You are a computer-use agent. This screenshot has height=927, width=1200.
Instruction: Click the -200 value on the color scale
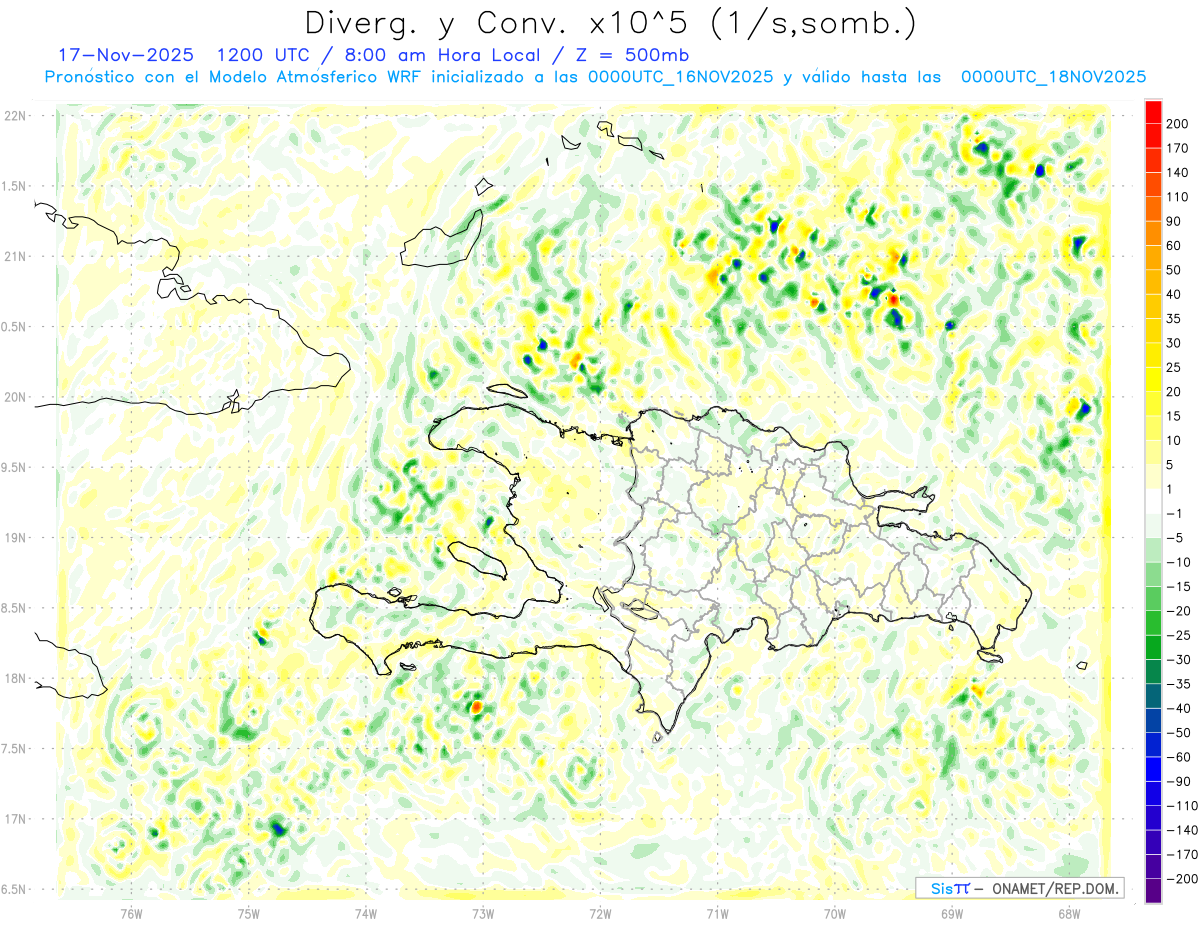(x=1184, y=879)
